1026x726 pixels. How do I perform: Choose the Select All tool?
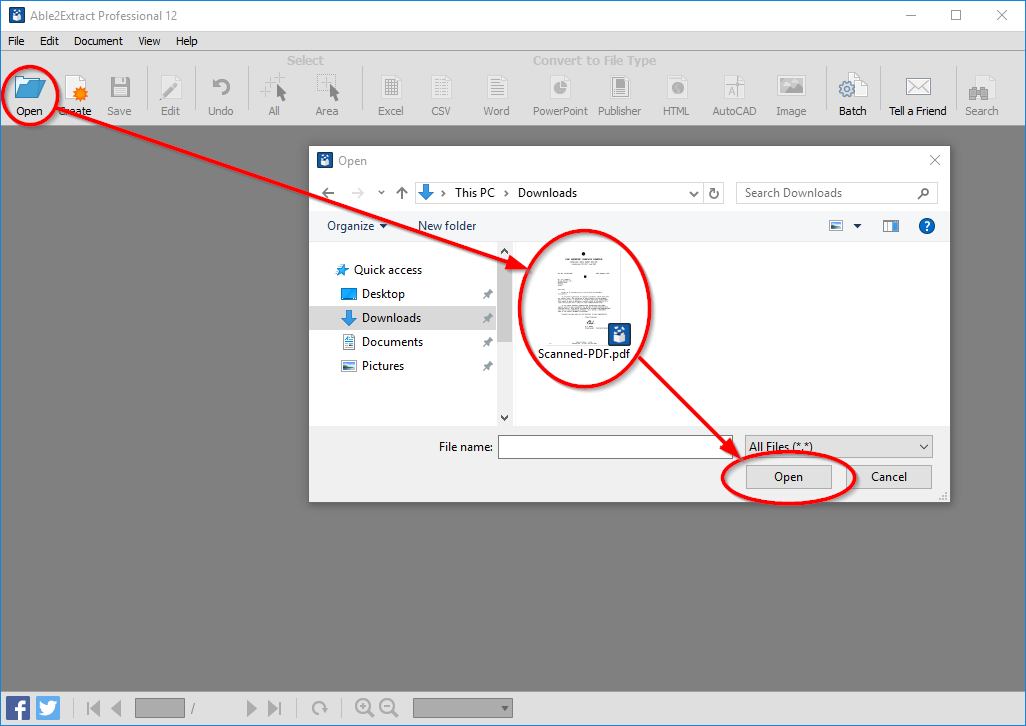[x=274, y=87]
